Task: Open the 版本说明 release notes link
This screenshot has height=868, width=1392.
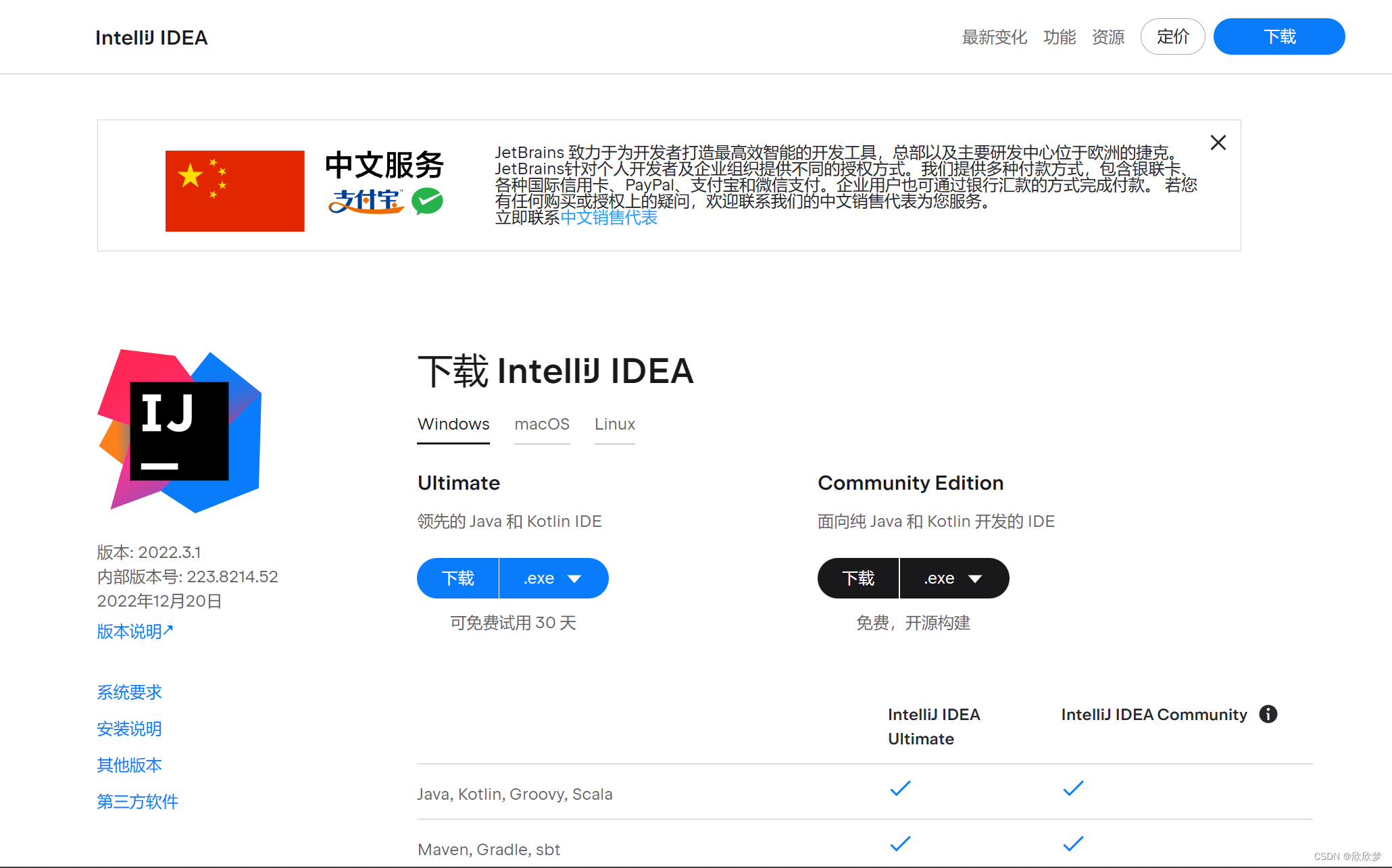Action: (x=135, y=632)
